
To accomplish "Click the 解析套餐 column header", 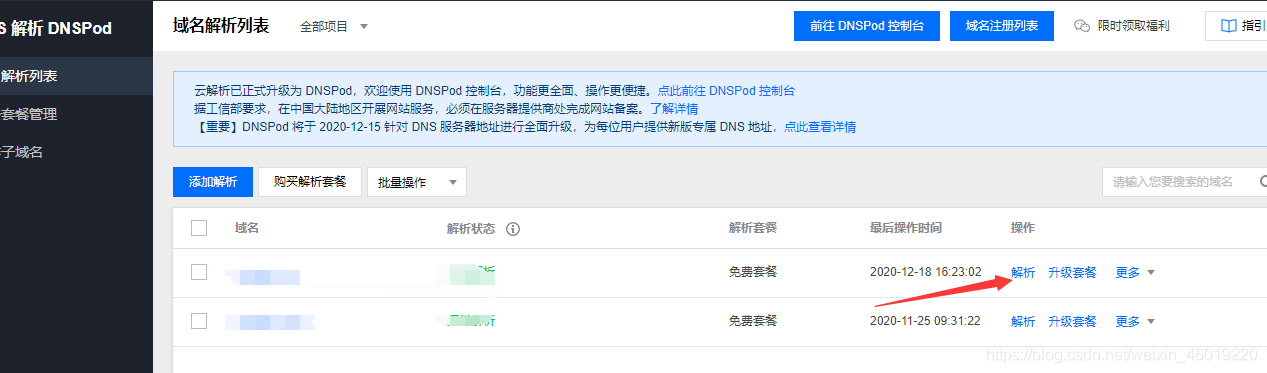I will click(753, 228).
